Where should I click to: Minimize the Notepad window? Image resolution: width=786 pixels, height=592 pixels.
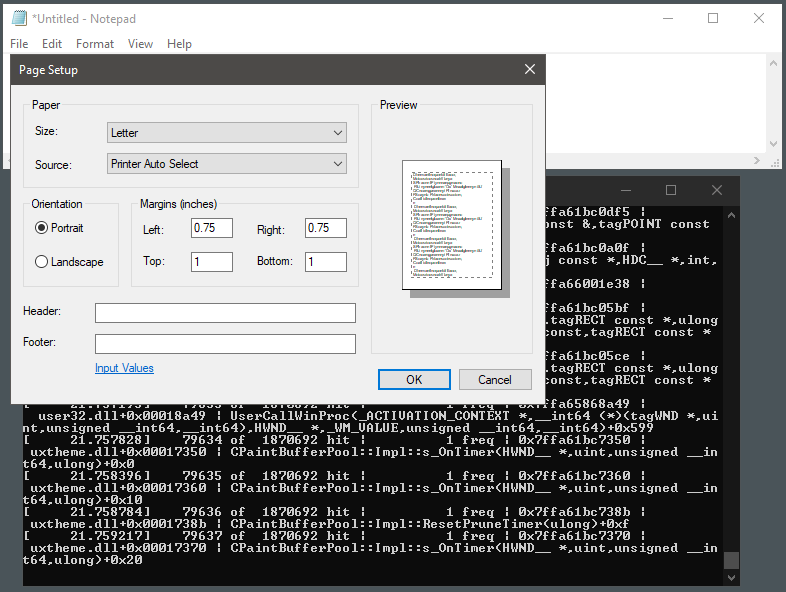point(668,19)
